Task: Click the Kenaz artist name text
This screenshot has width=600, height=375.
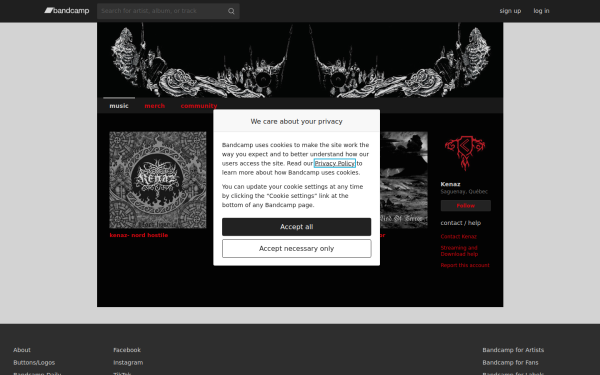Action: click(450, 184)
